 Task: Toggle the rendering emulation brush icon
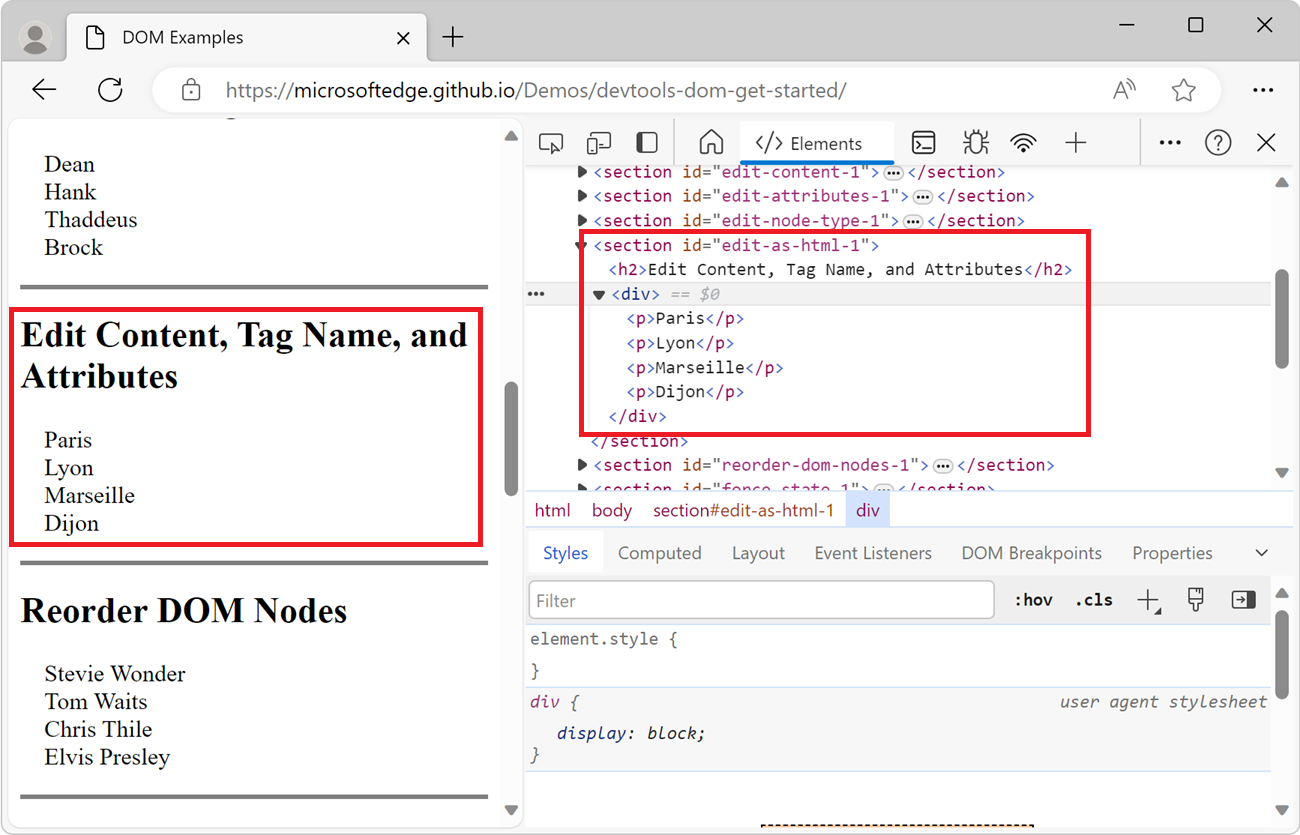pos(1195,599)
